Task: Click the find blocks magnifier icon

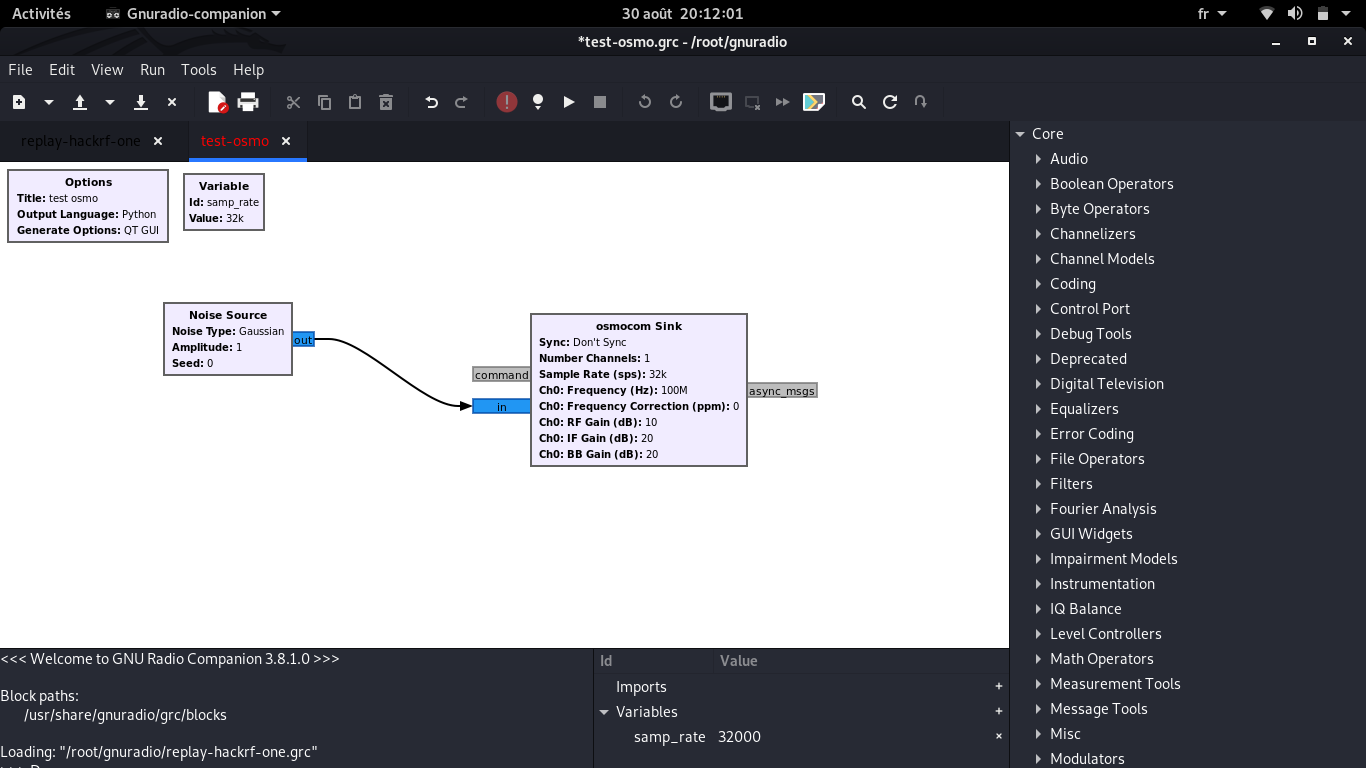Action: [x=858, y=102]
